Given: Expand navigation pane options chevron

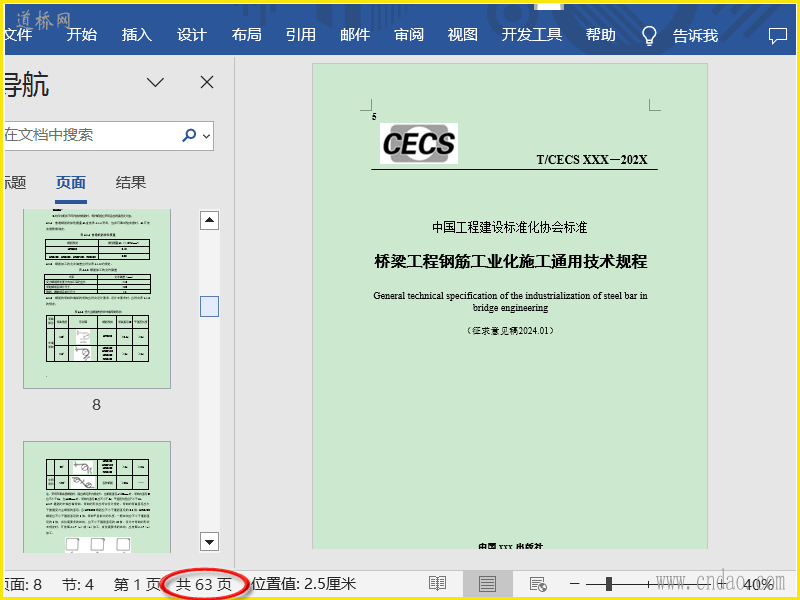Looking at the screenshot, I should click(x=155, y=82).
